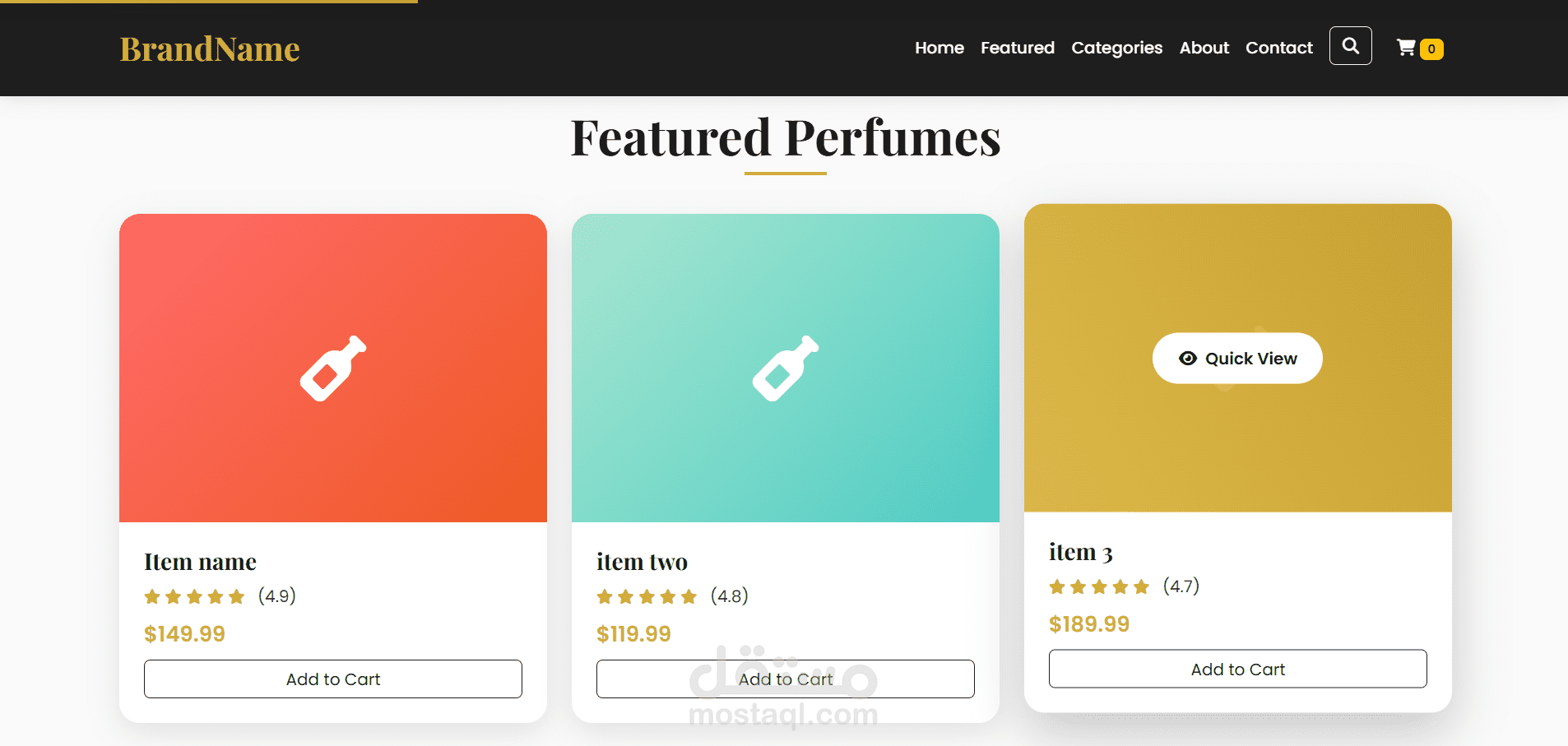
Task: Click the cart count badge showing 0
Action: tap(1431, 49)
